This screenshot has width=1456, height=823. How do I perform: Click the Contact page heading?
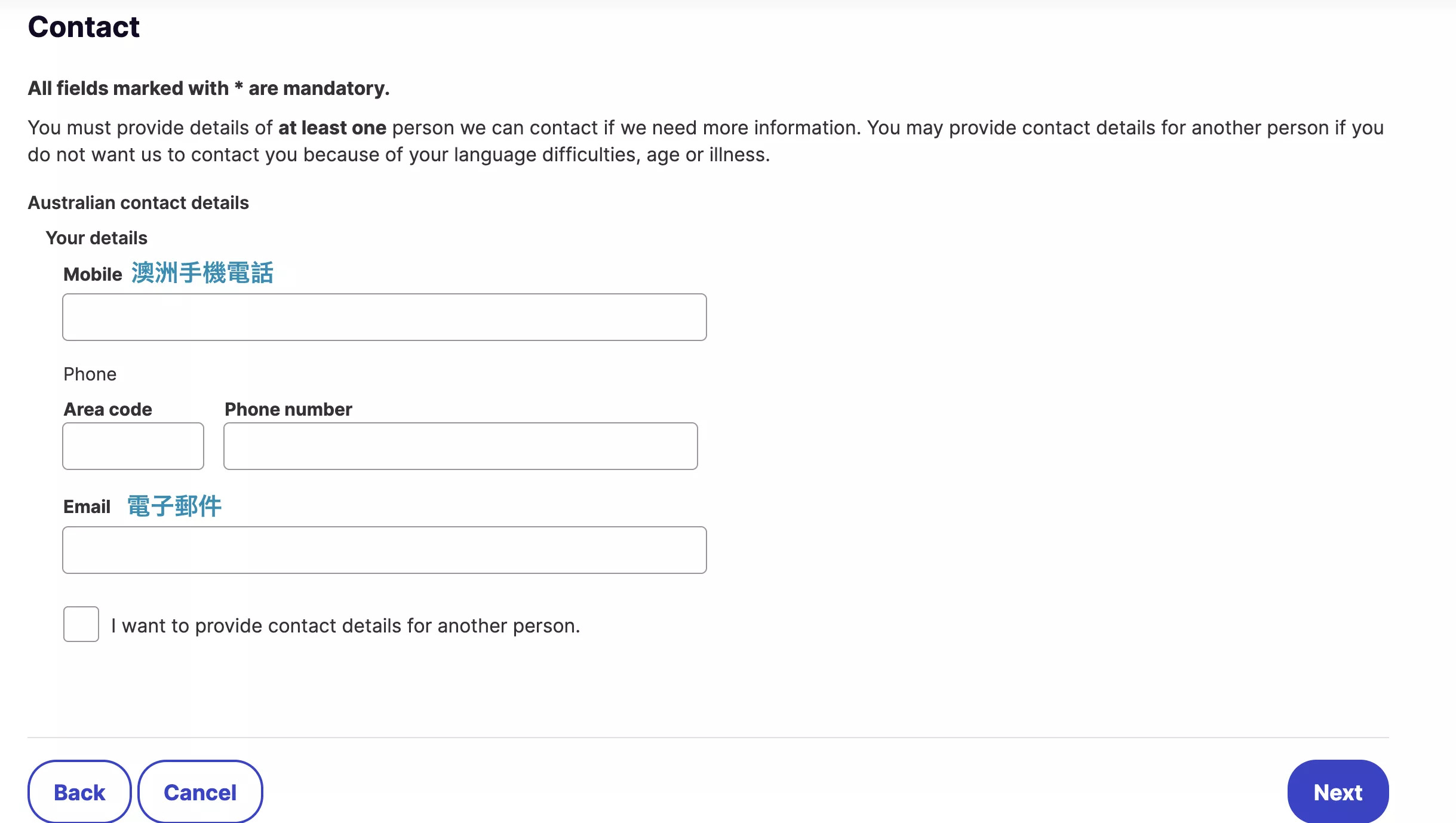click(x=84, y=27)
